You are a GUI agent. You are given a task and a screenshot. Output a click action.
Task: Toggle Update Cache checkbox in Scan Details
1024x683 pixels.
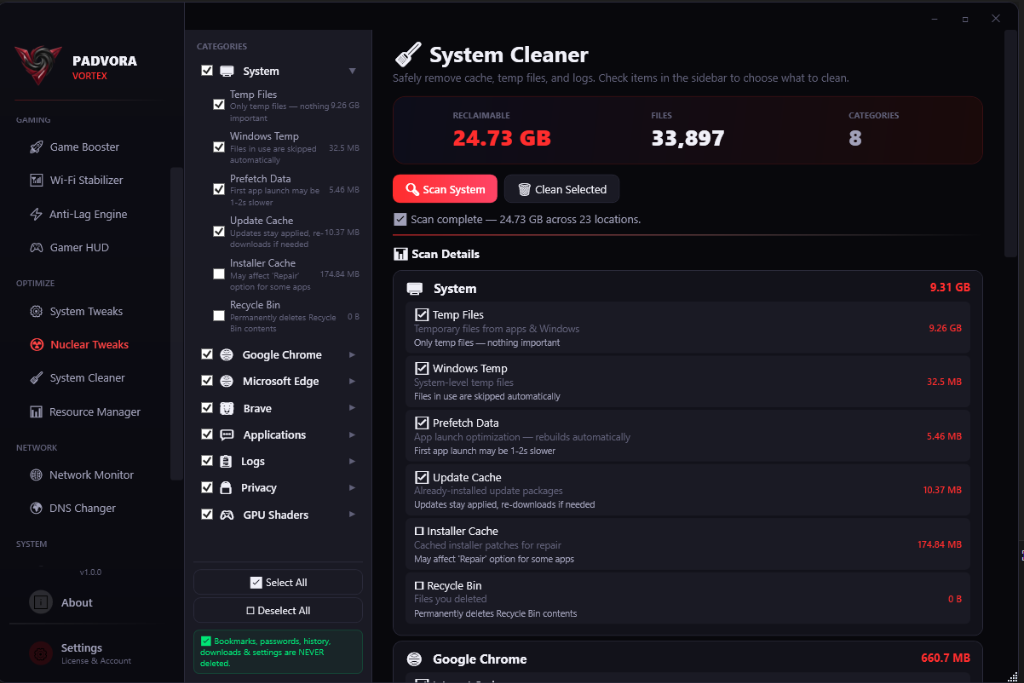[x=422, y=477]
